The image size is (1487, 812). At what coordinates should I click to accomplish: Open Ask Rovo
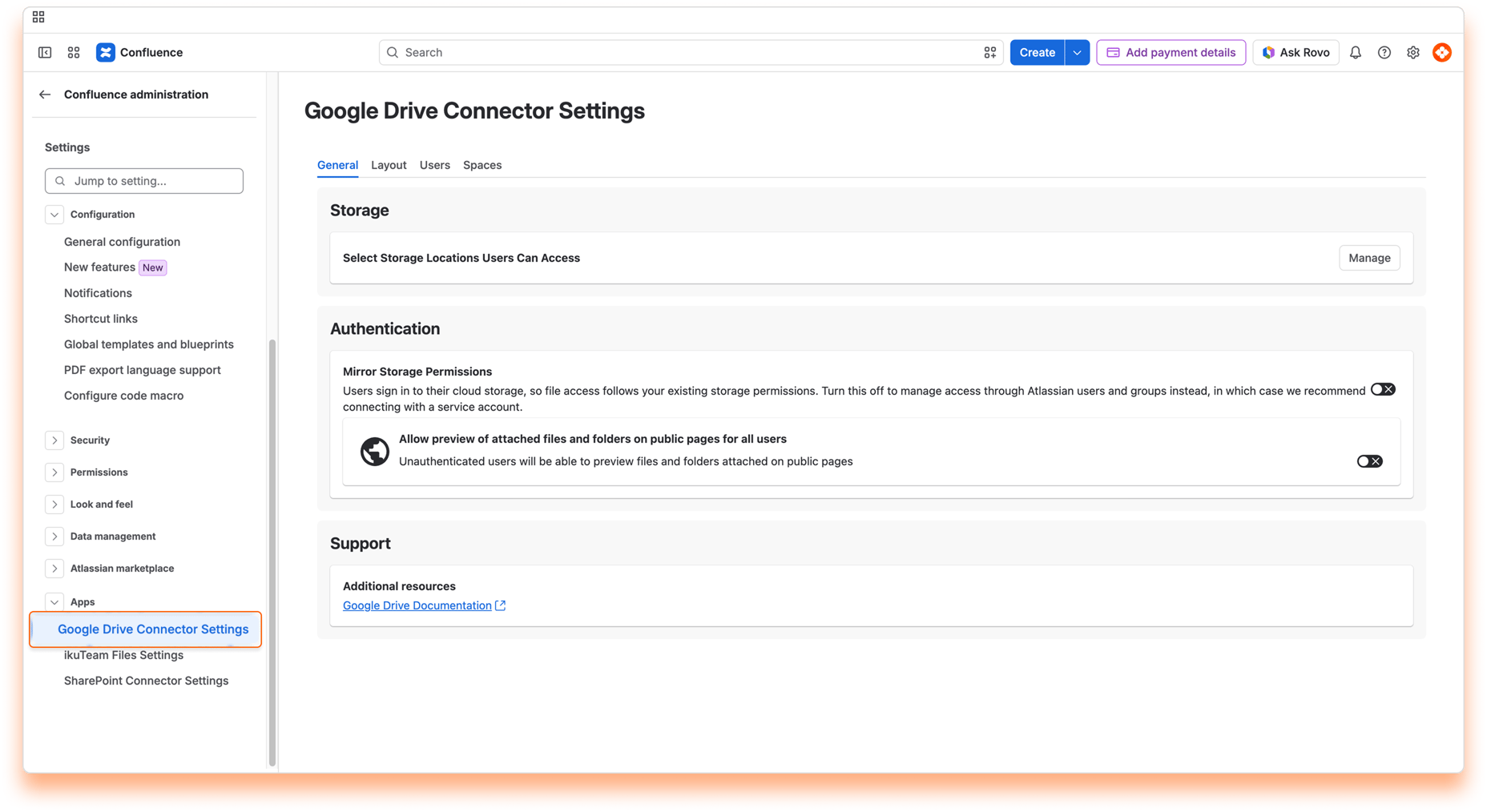pos(1296,52)
